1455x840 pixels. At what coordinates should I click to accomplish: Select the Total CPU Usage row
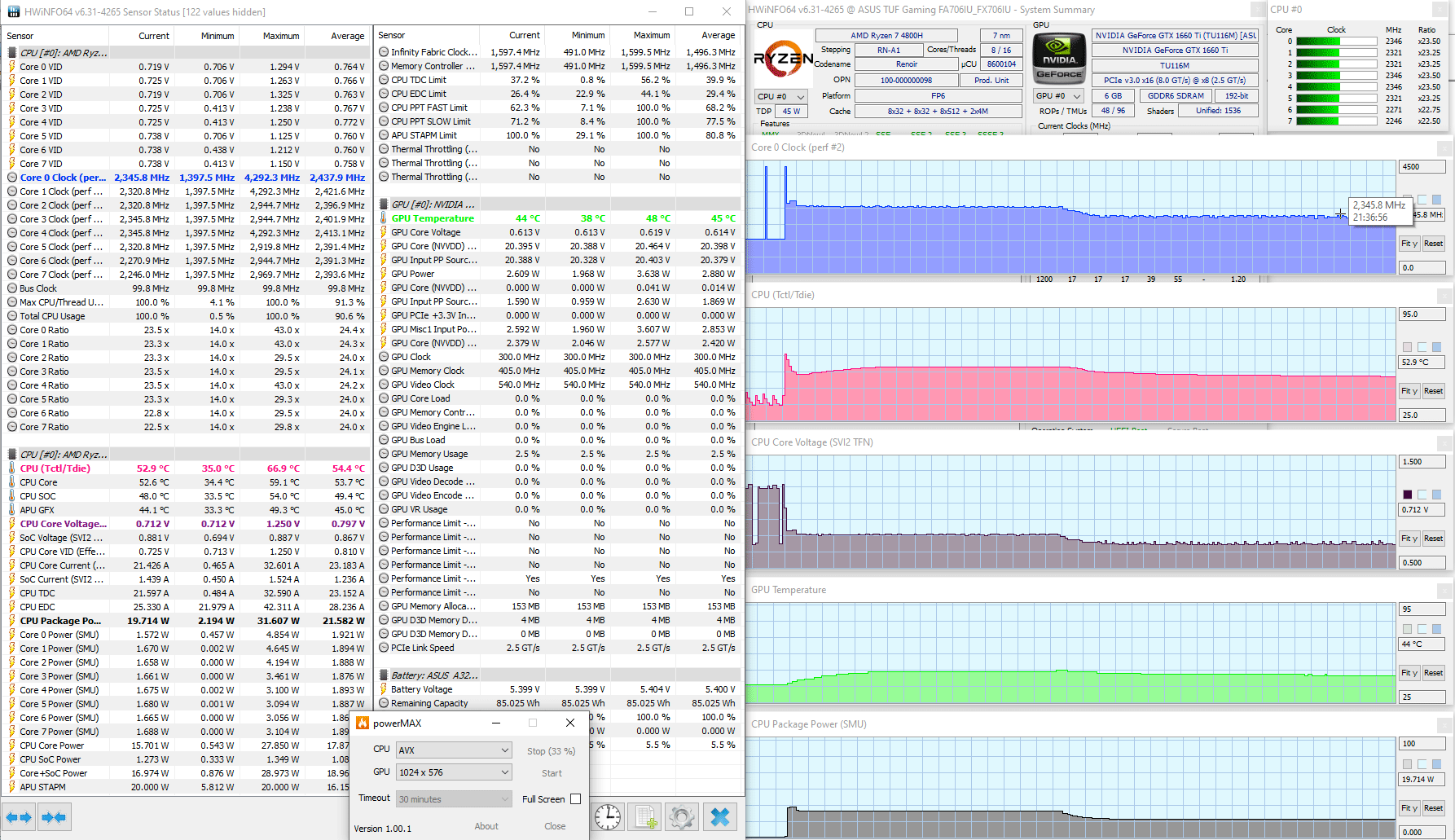pyautogui.click(x=187, y=316)
